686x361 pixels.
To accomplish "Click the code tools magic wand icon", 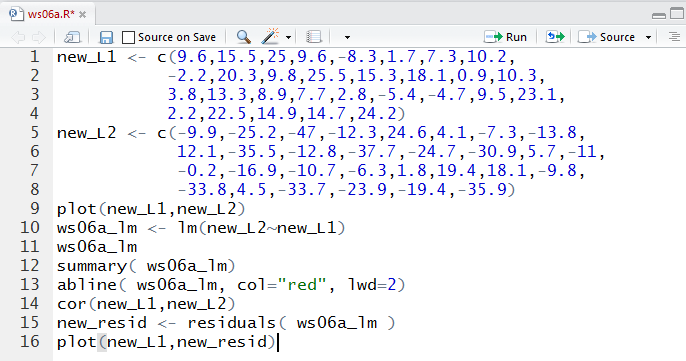I will point(270,36).
